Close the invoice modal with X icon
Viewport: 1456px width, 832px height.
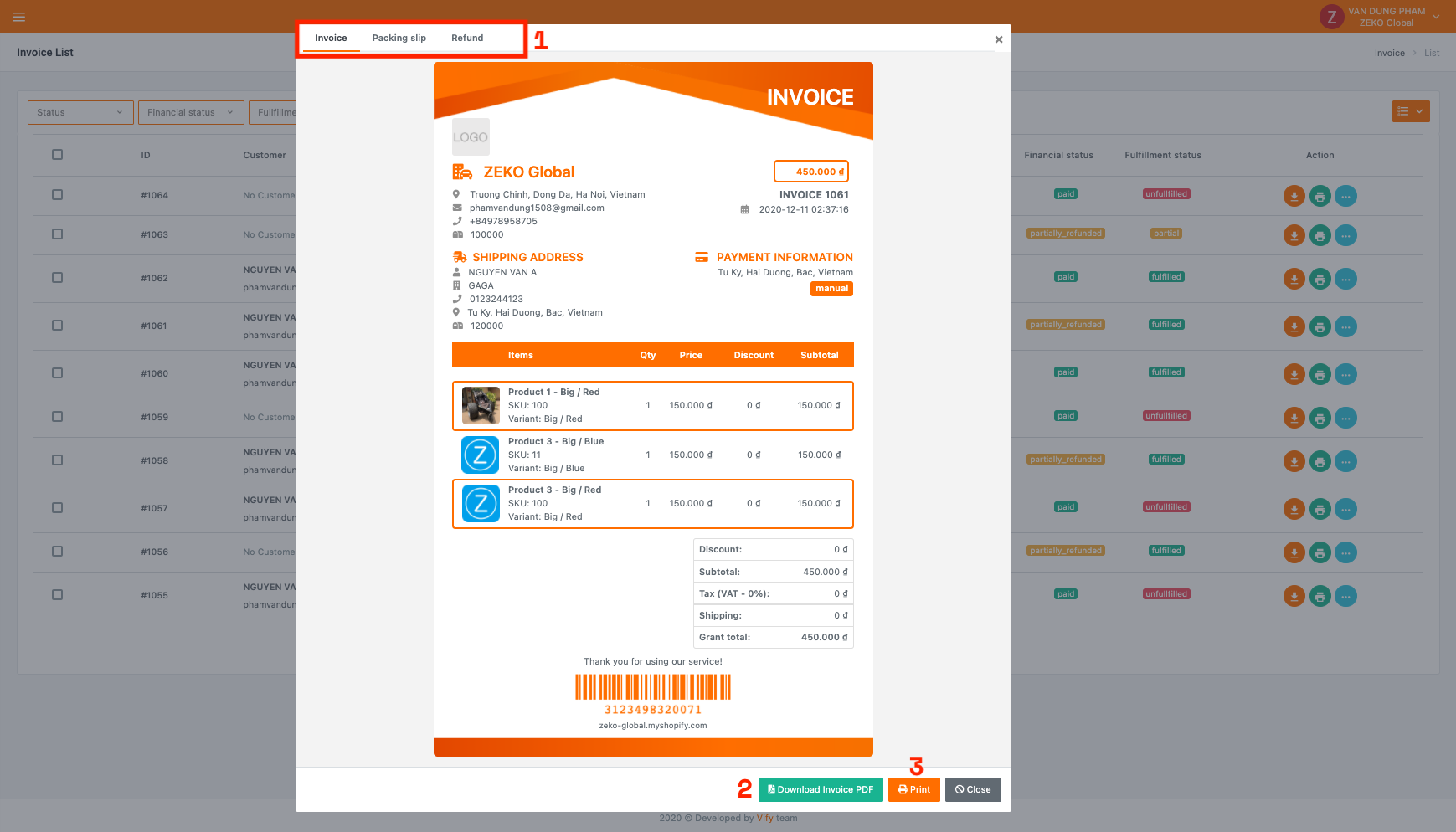[998, 39]
